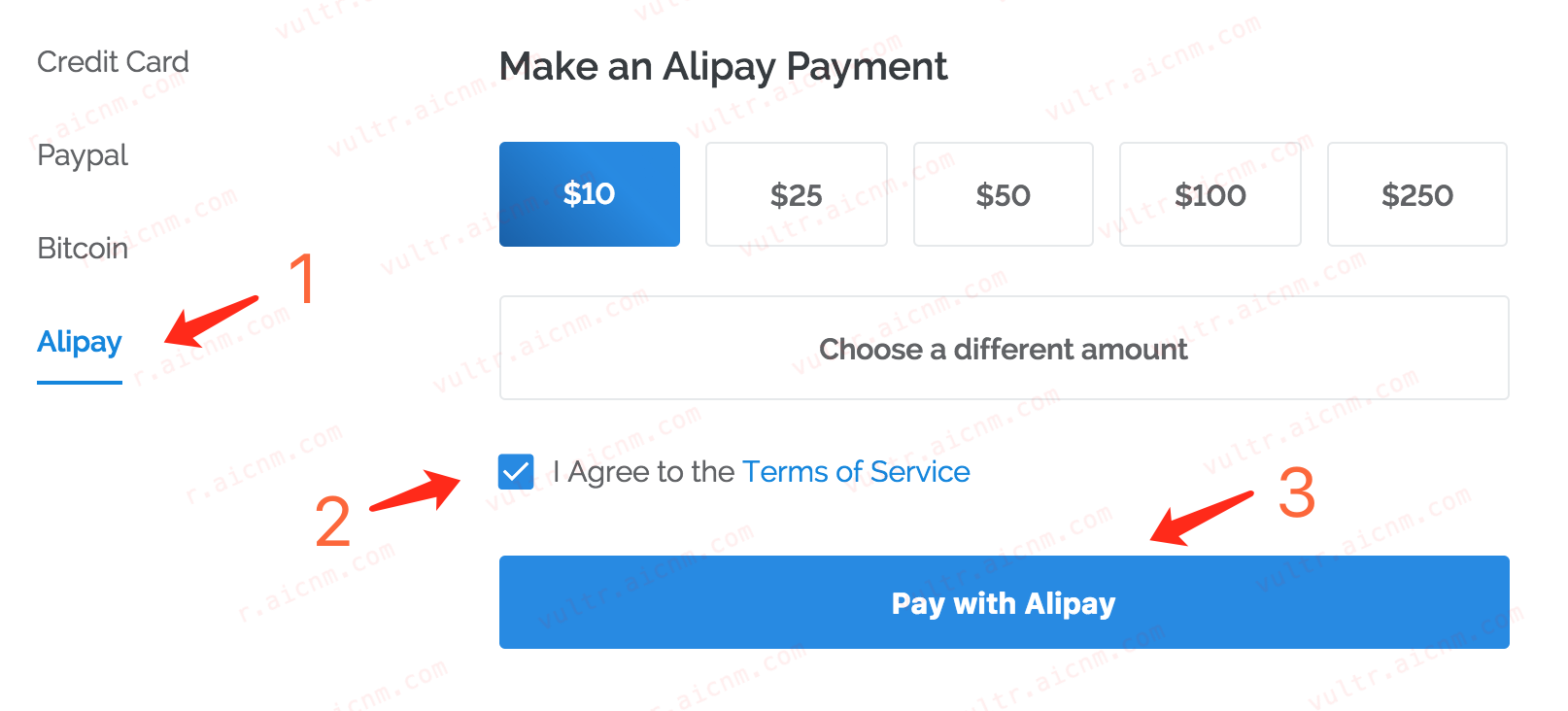Open the Terms of Service link
This screenshot has width=1568, height=711.
tap(856, 472)
